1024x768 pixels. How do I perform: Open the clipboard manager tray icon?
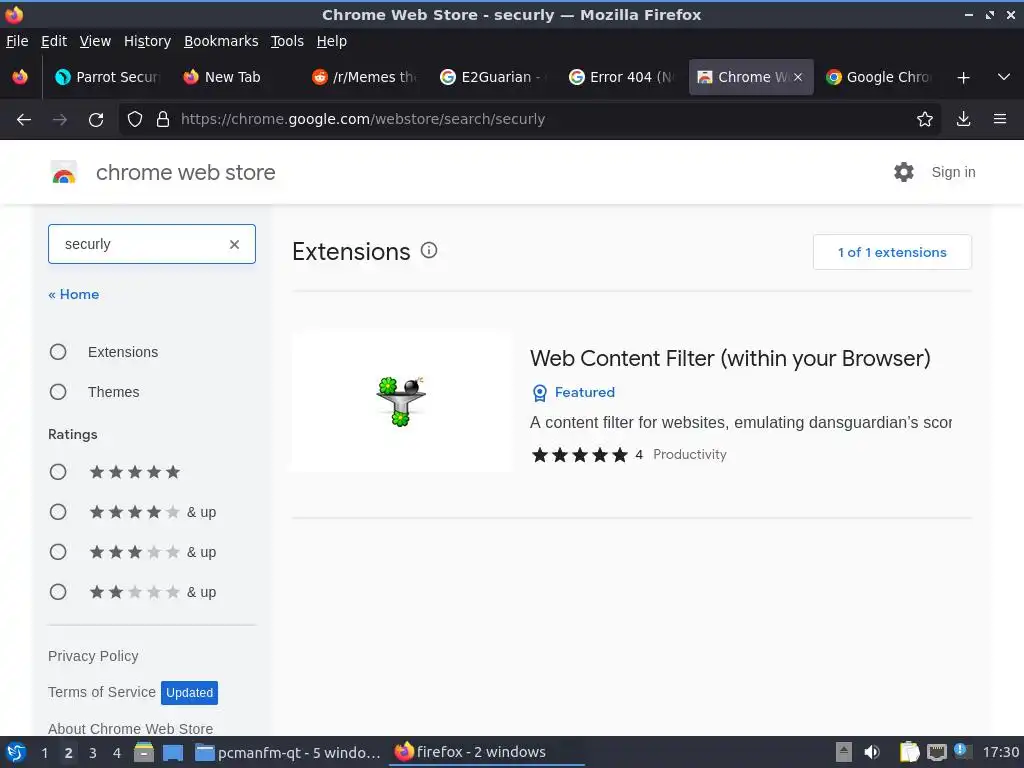click(x=909, y=752)
